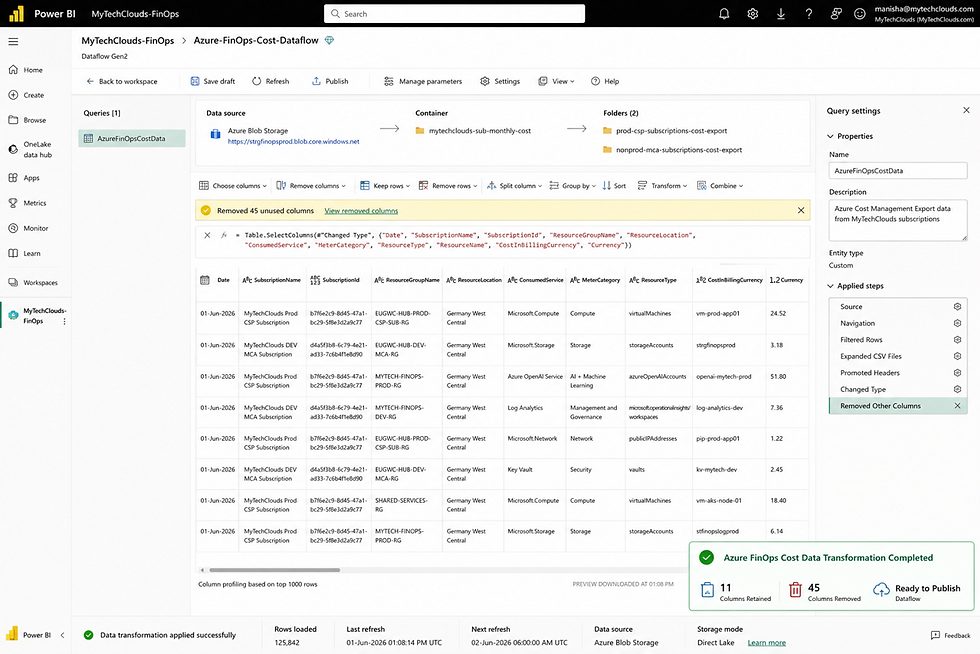Image resolution: width=980 pixels, height=654 pixels.
Task: Edit the Description text area
Action: [x=898, y=220]
